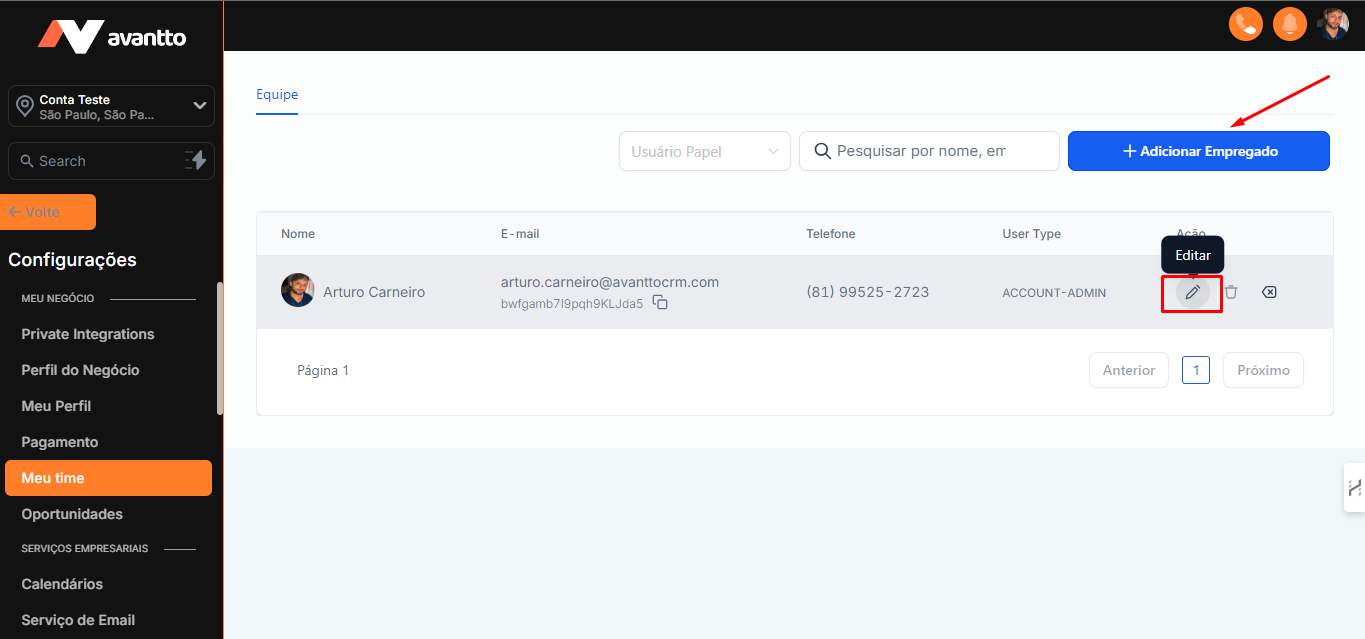The image size is (1365, 639).
Task: Click the copy icon beside user ID
Action: (x=660, y=303)
